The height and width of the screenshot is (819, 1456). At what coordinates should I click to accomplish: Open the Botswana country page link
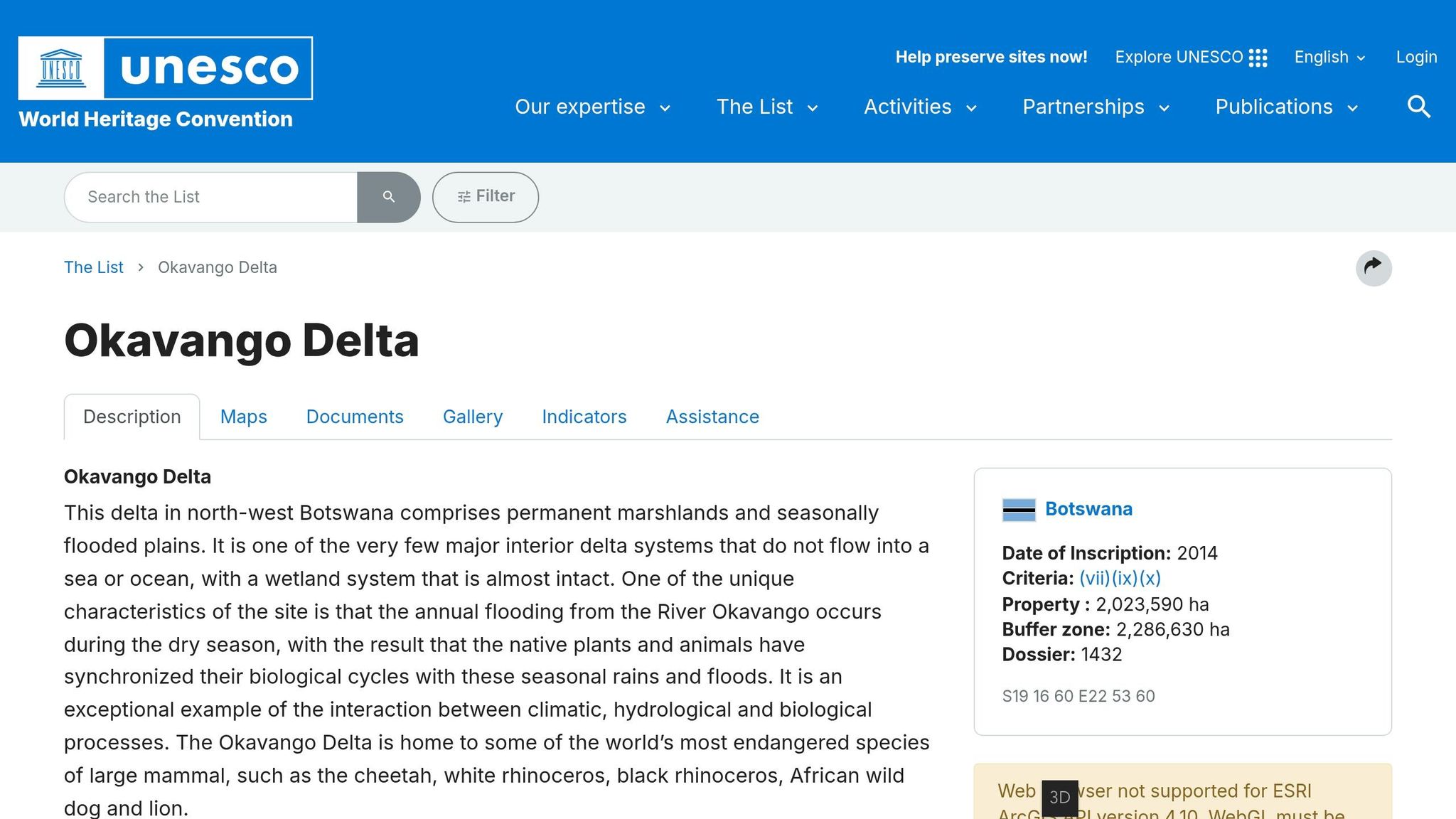click(1088, 509)
